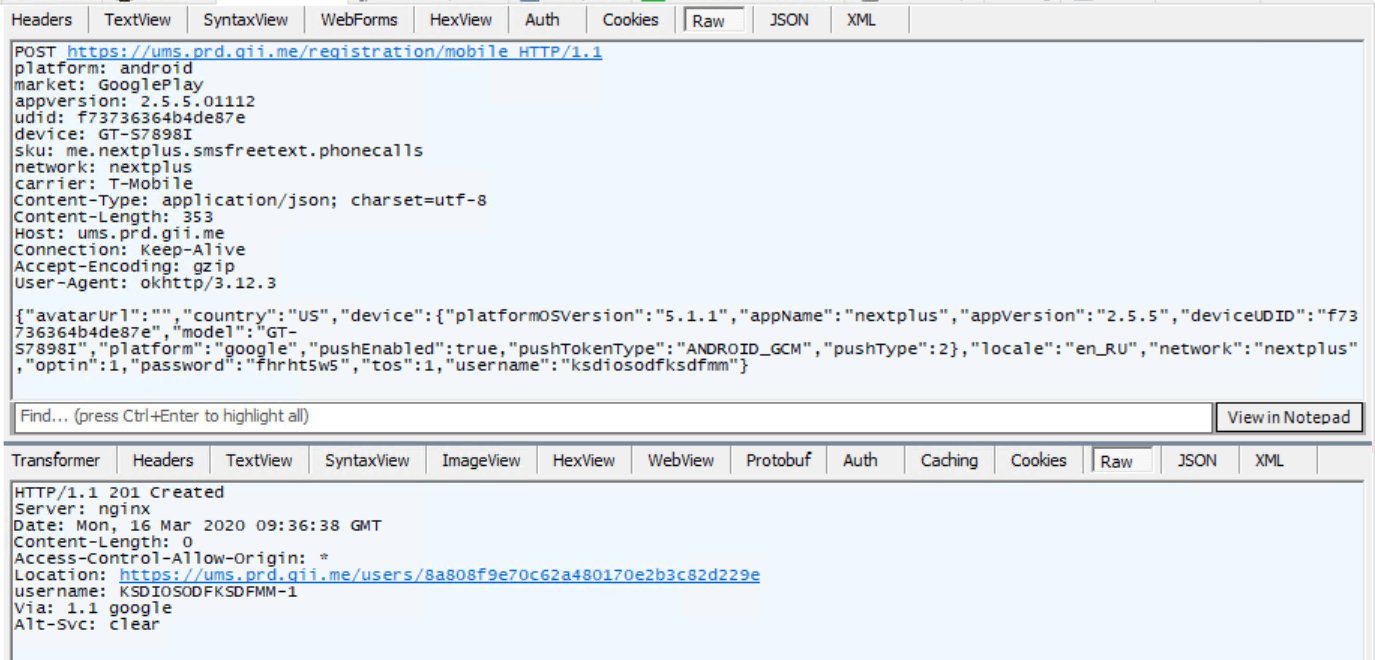Switch to the ImageView response tab
Viewport: 1375px width, 660px height.
(481, 461)
